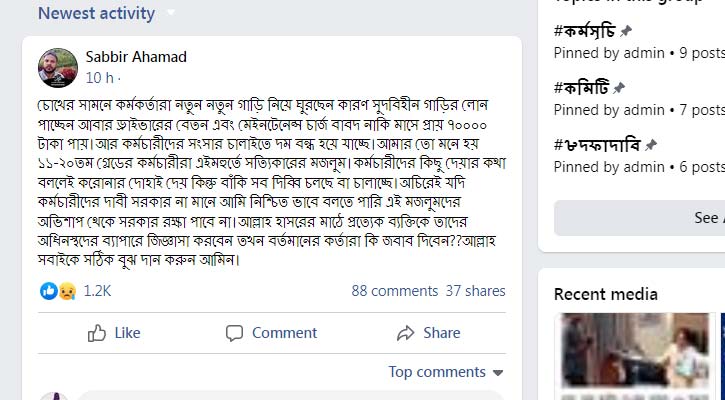
Task: Click the See All topics button
Action: 708,217
